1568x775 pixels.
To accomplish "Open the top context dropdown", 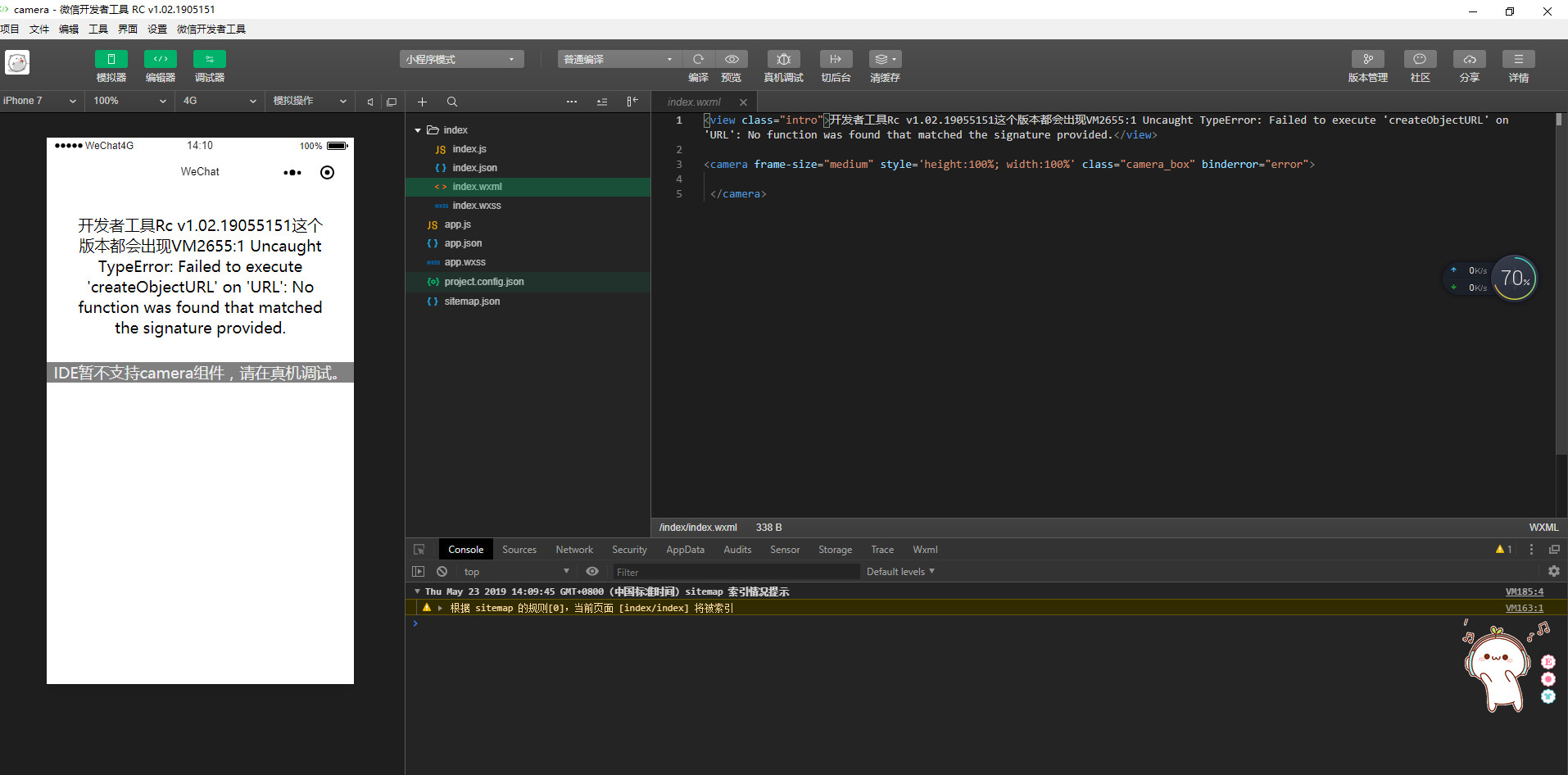I will 516,572.
